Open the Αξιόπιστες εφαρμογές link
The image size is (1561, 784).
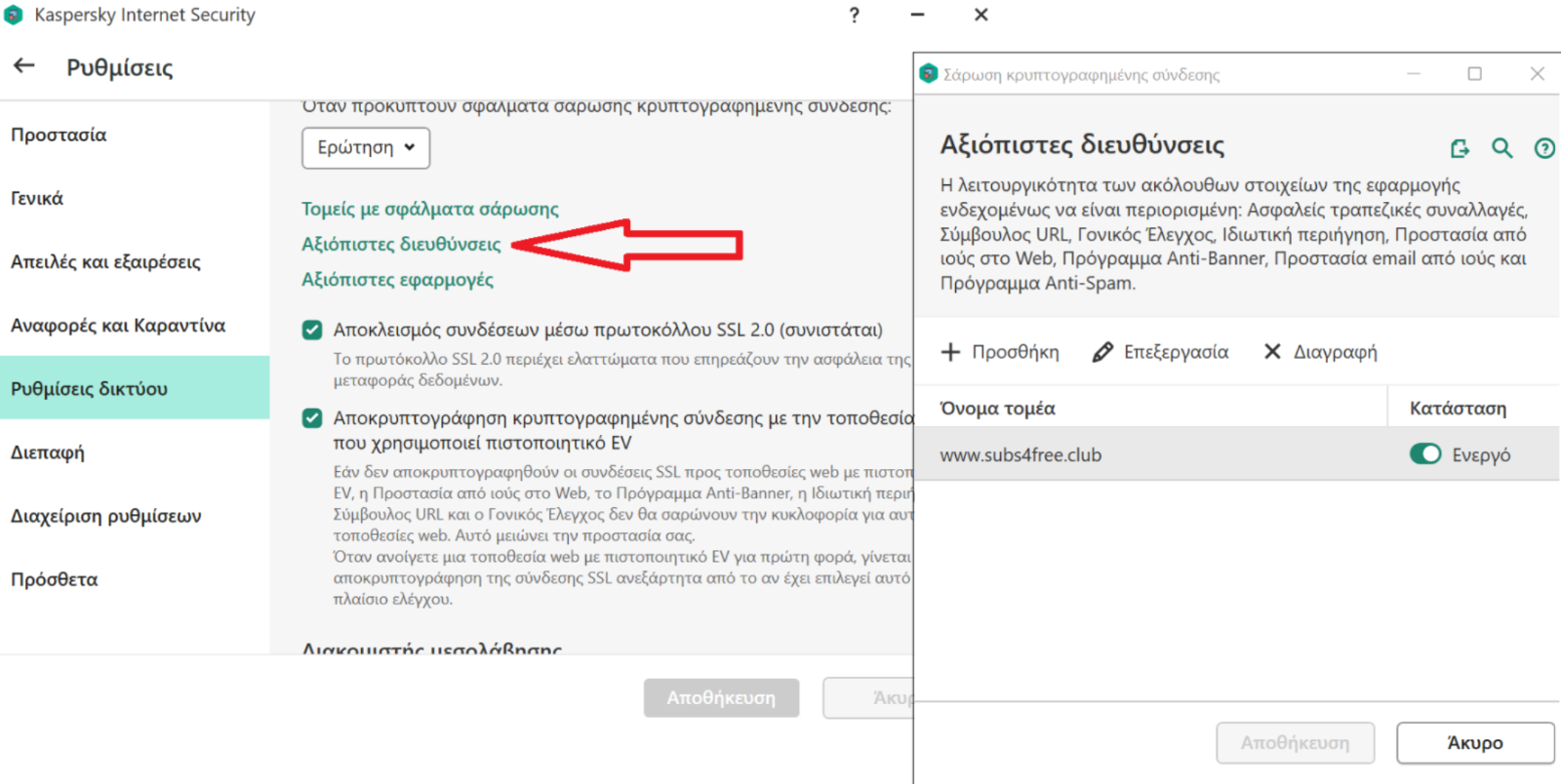[397, 280]
